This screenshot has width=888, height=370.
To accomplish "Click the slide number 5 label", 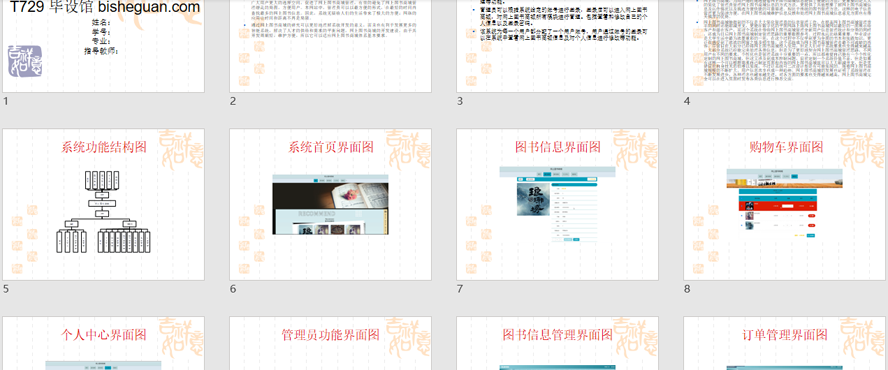I will click(x=6, y=289).
